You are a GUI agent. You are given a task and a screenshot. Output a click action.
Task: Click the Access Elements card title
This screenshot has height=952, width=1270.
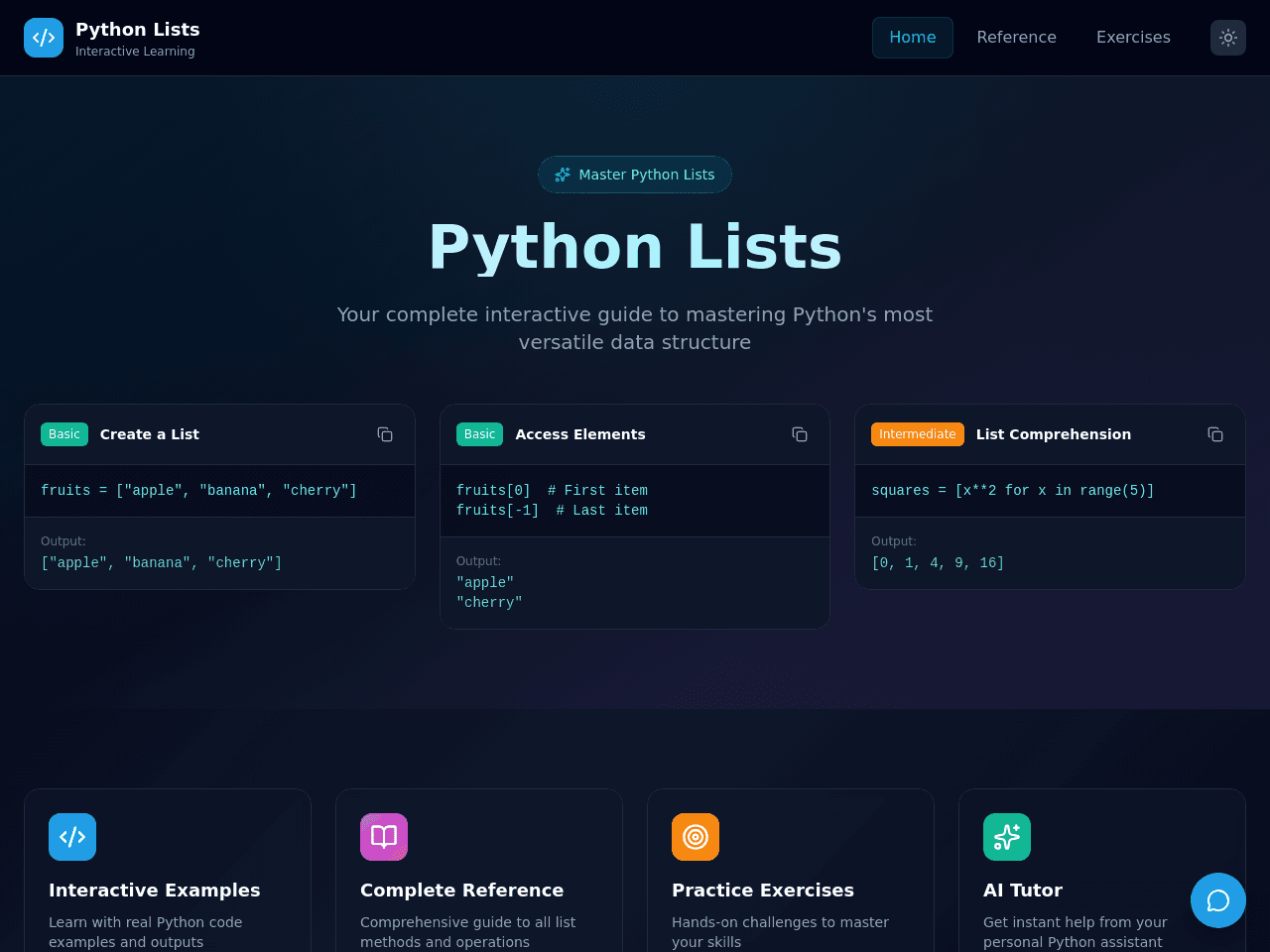pyautogui.click(x=580, y=434)
